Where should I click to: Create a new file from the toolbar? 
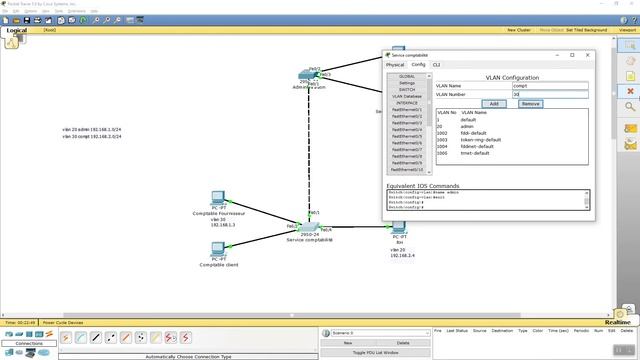tap(5, 20)
